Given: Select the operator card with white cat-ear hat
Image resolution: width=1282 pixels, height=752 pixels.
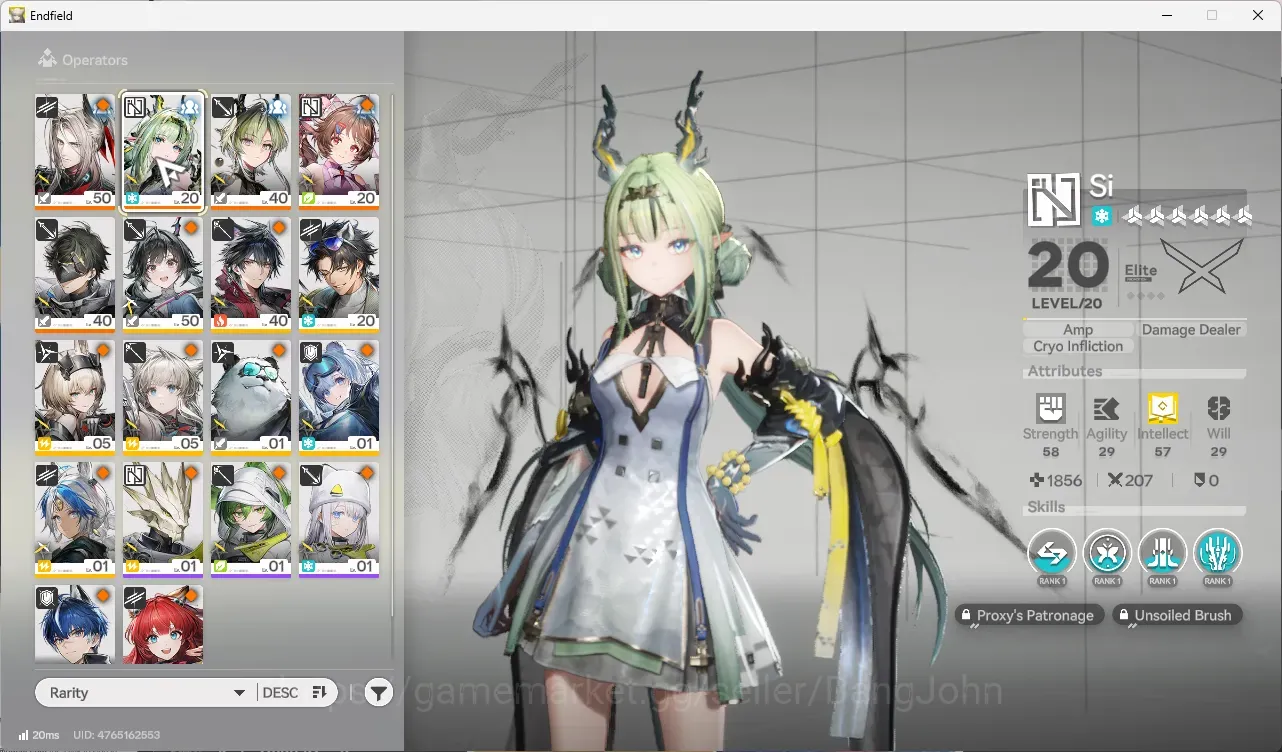Looking at the screenshot, I should (x=339, y=520).
